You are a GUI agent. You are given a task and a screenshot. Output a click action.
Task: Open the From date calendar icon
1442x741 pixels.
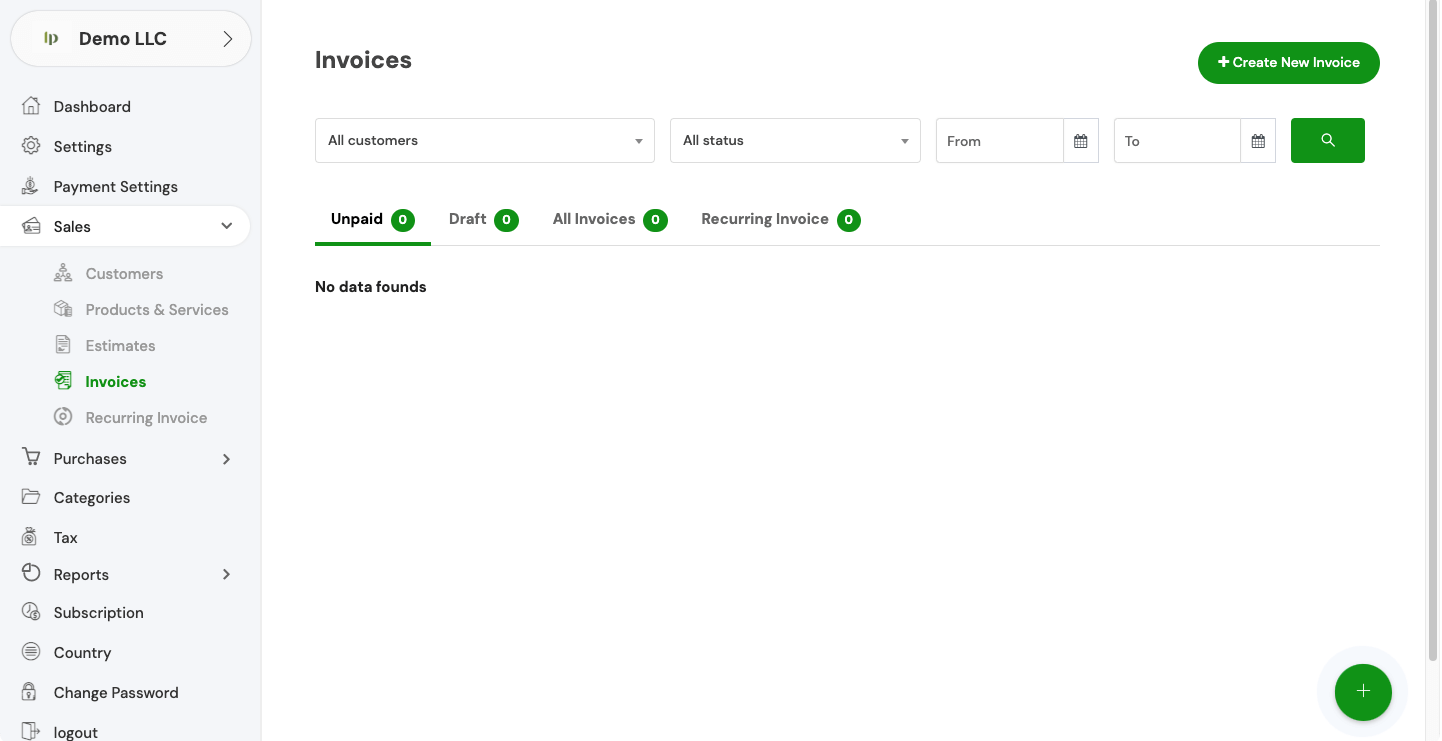point(1080,141)
